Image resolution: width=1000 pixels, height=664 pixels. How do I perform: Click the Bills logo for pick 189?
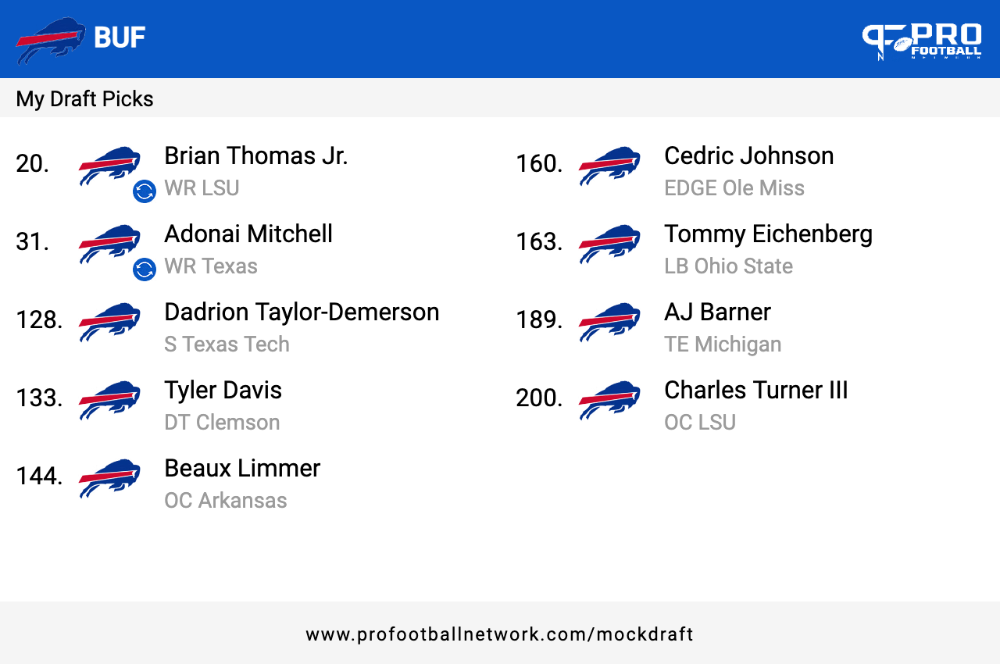pyautogui.click(x=610, y=322)
